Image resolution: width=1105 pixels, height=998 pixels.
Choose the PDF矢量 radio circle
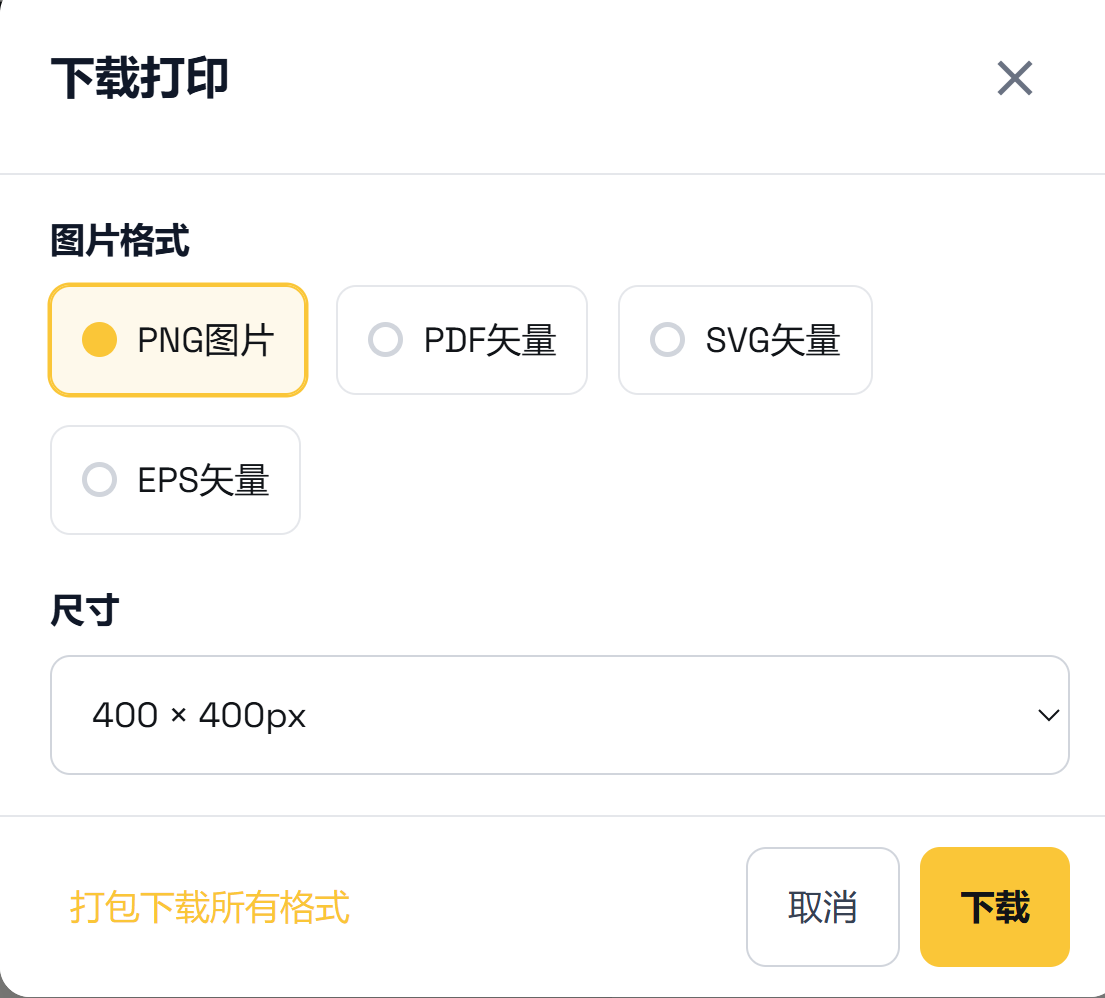coord(385,340)
